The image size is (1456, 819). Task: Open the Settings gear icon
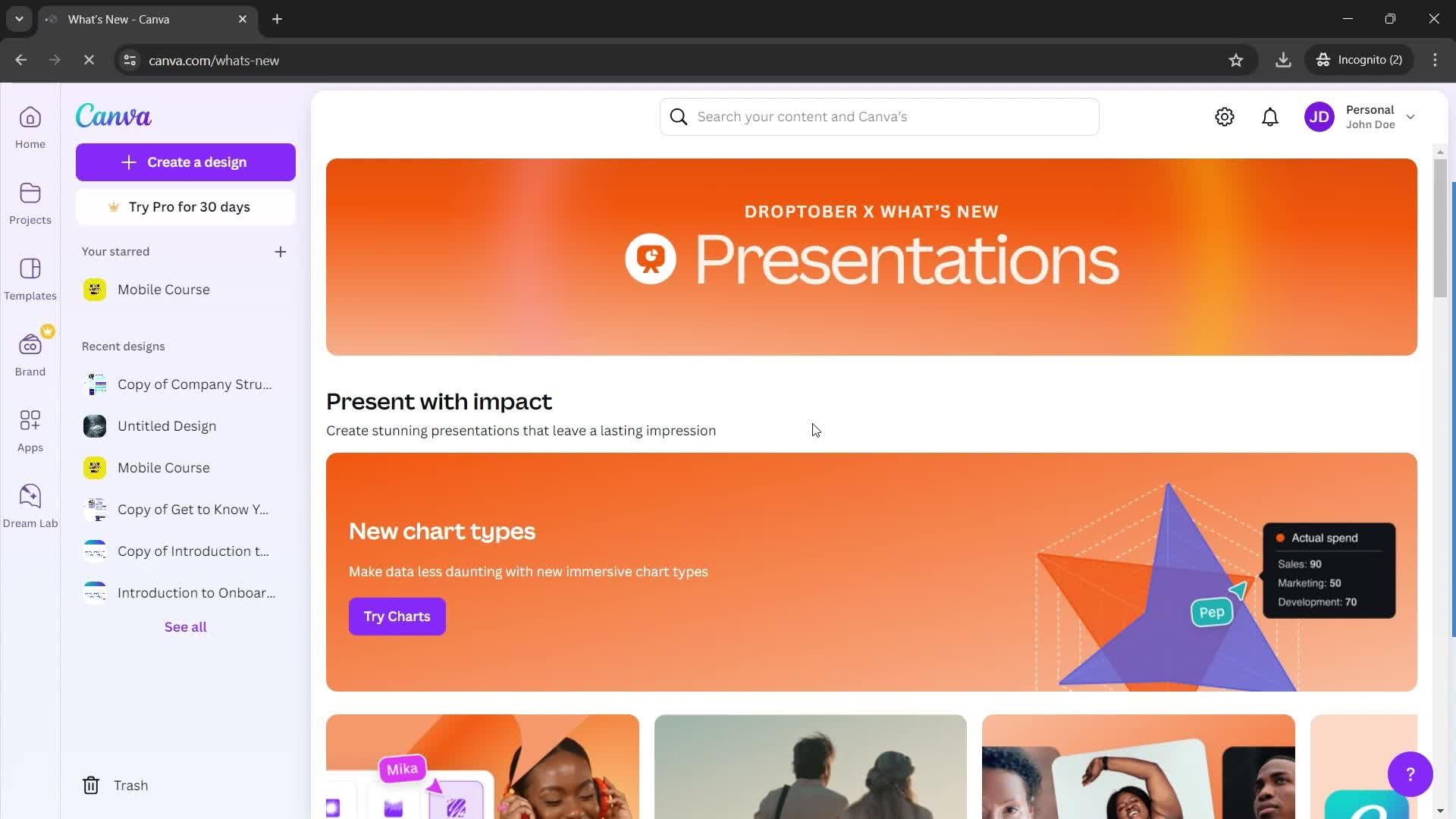point(1225,116)
